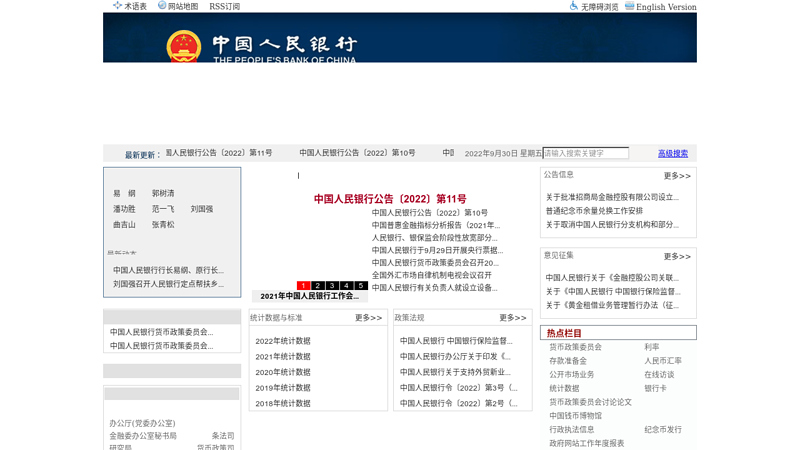
Task: Open 全国外汇市场自律机制电视会议召开
Action: [432, 275]
